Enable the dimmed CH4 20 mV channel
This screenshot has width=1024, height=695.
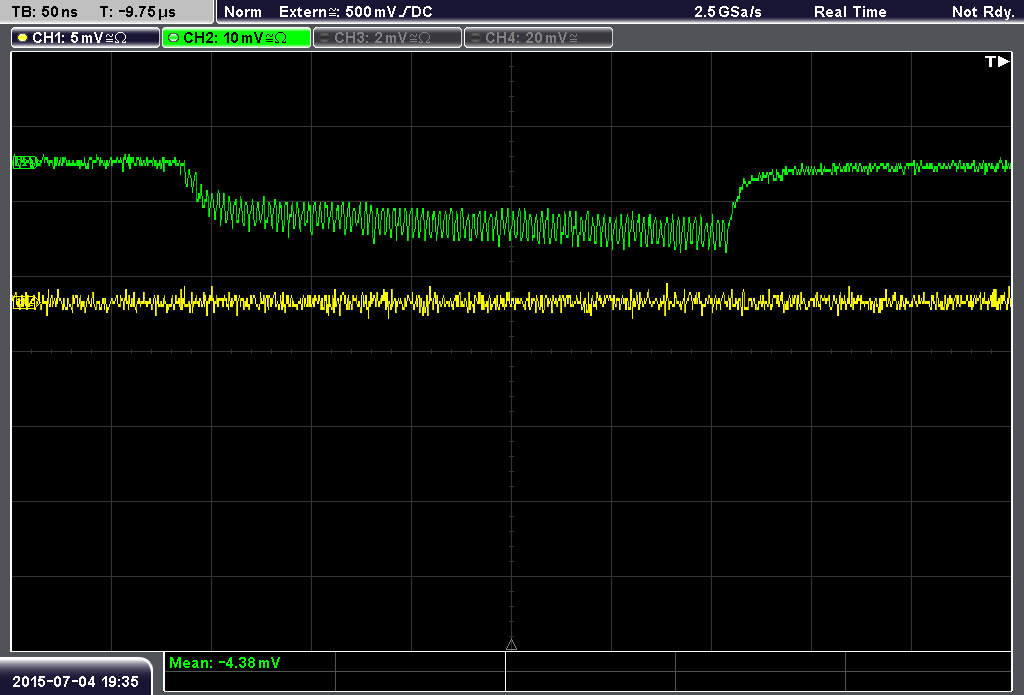click(538, 38)
